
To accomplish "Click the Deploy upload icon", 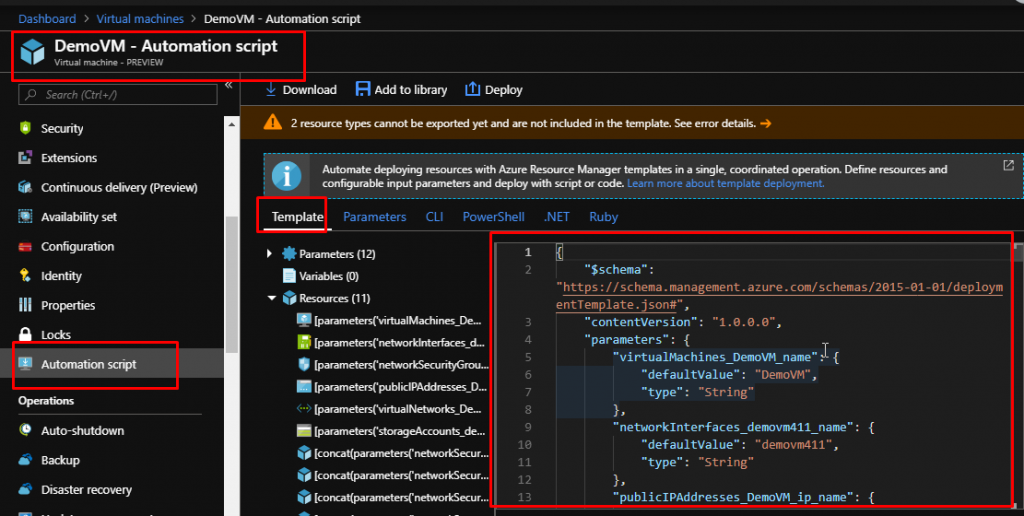I will pyautogui.click(x=472, y=89).
